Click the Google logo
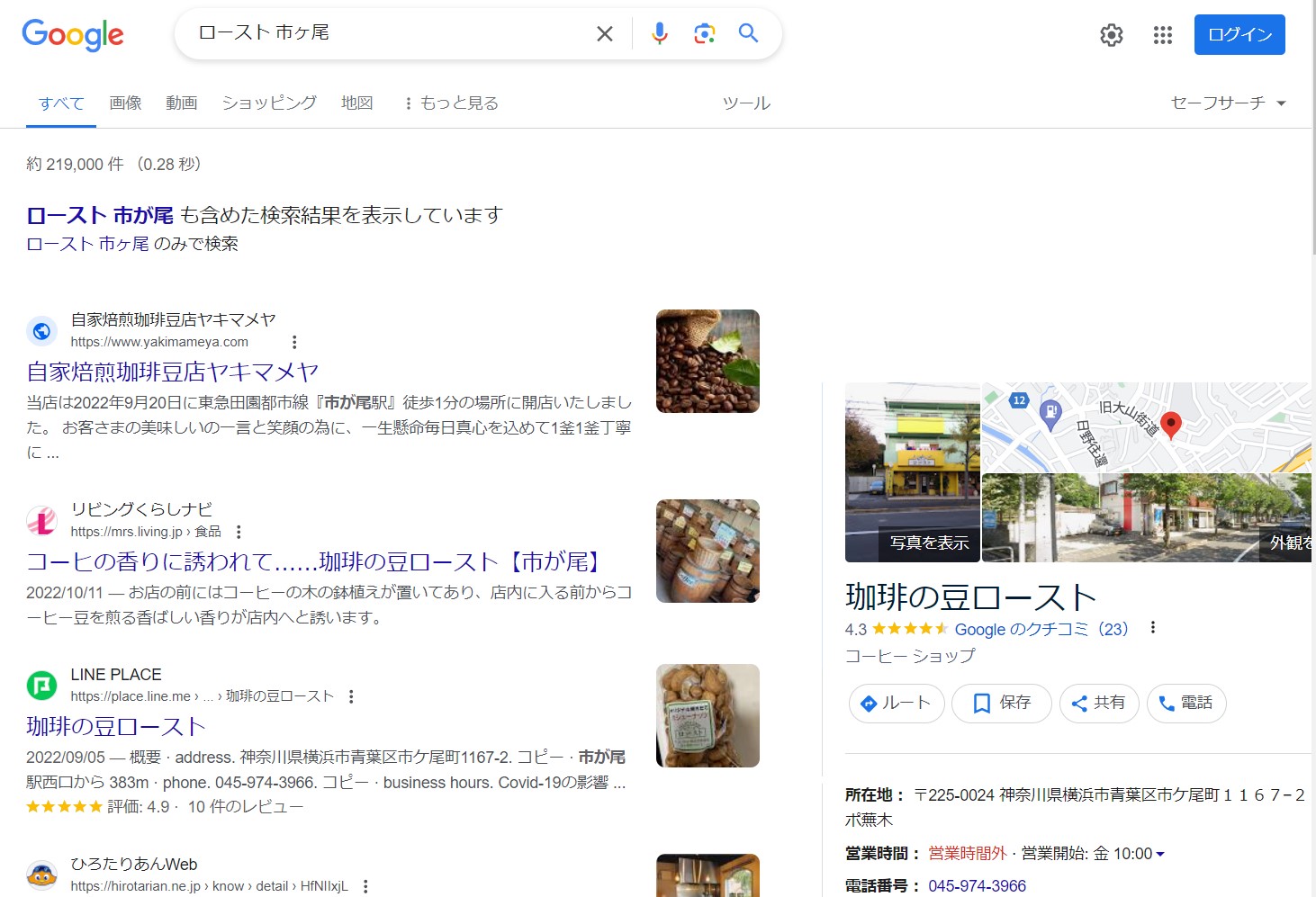The width and height of the screenshot is (1316, 897). (73, 34)
